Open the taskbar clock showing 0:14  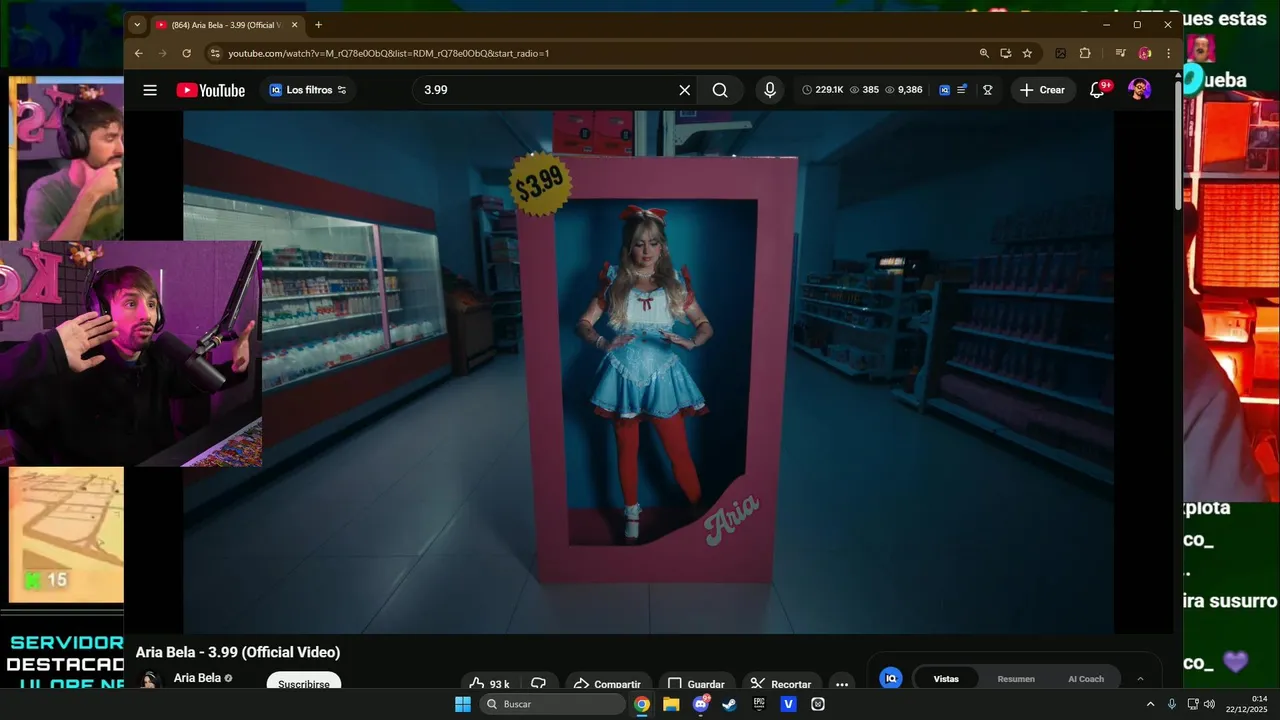[1248, 704]
